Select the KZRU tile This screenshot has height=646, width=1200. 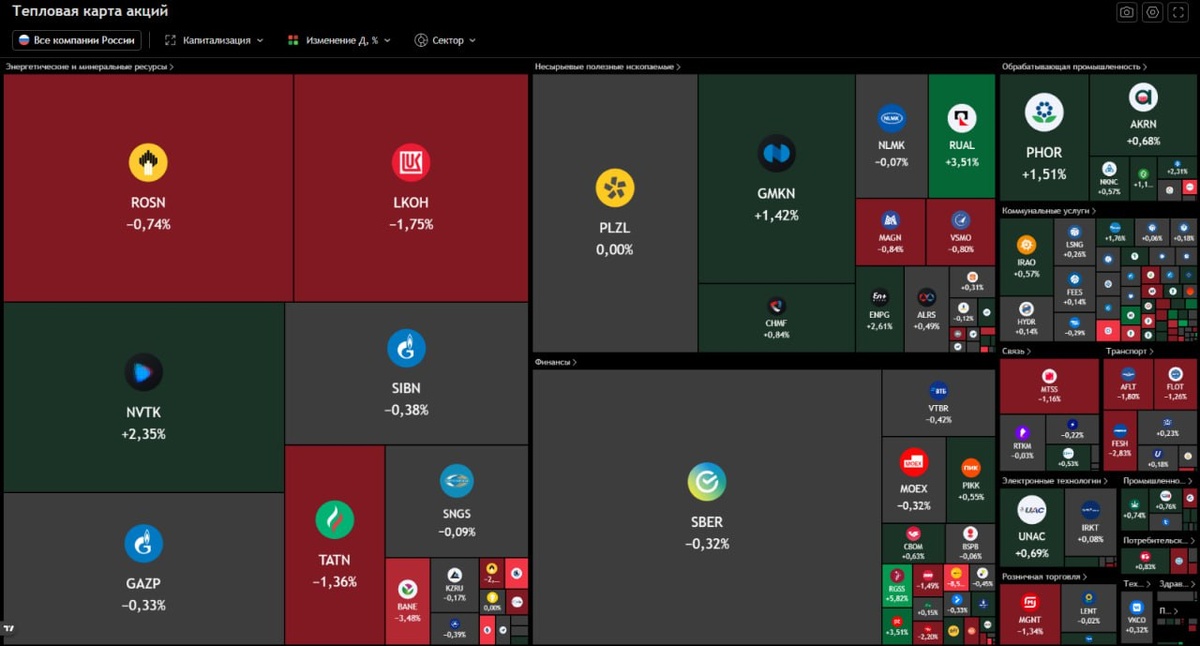coord(454,585)
